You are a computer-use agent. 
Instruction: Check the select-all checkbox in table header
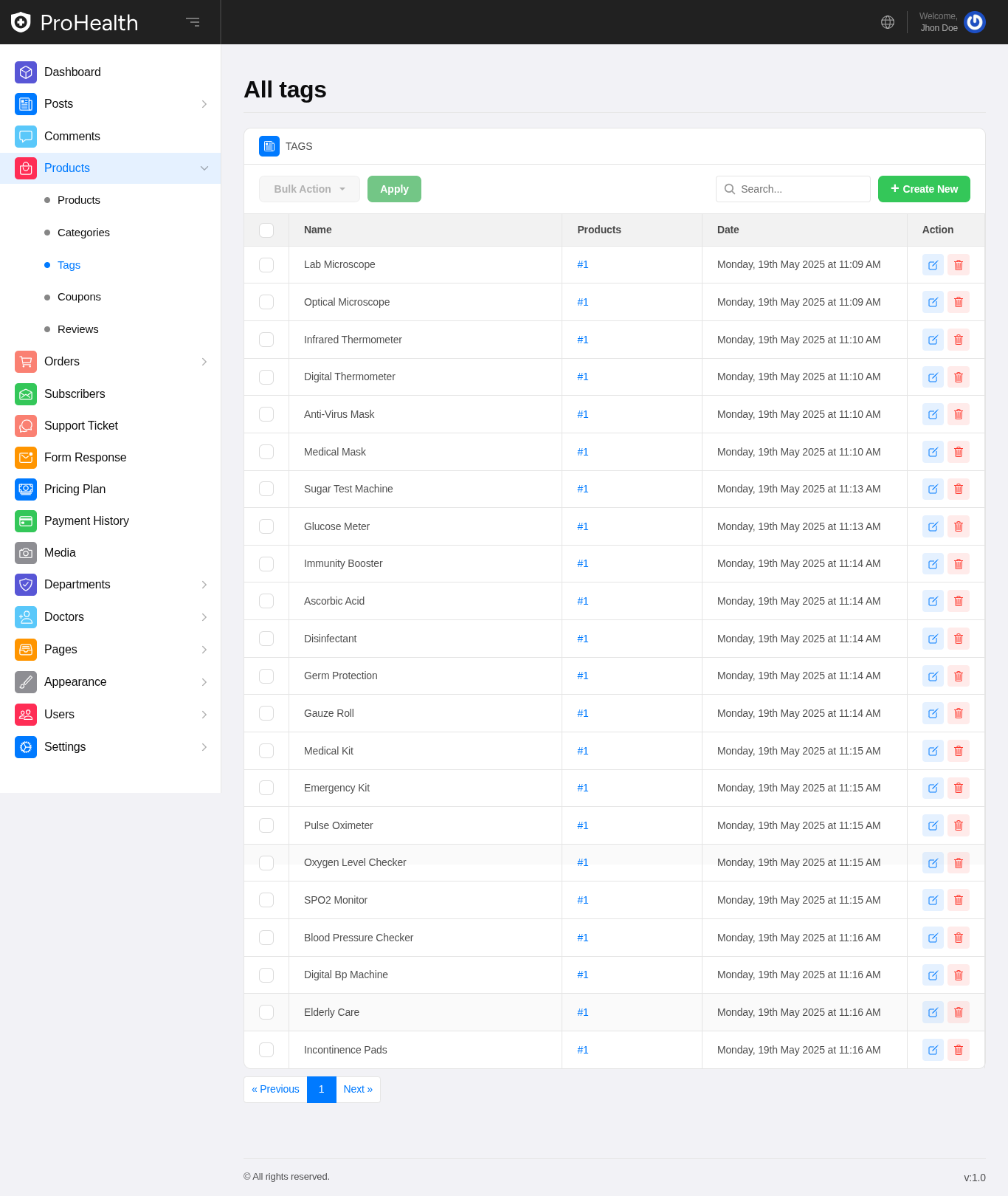(266, 230)
